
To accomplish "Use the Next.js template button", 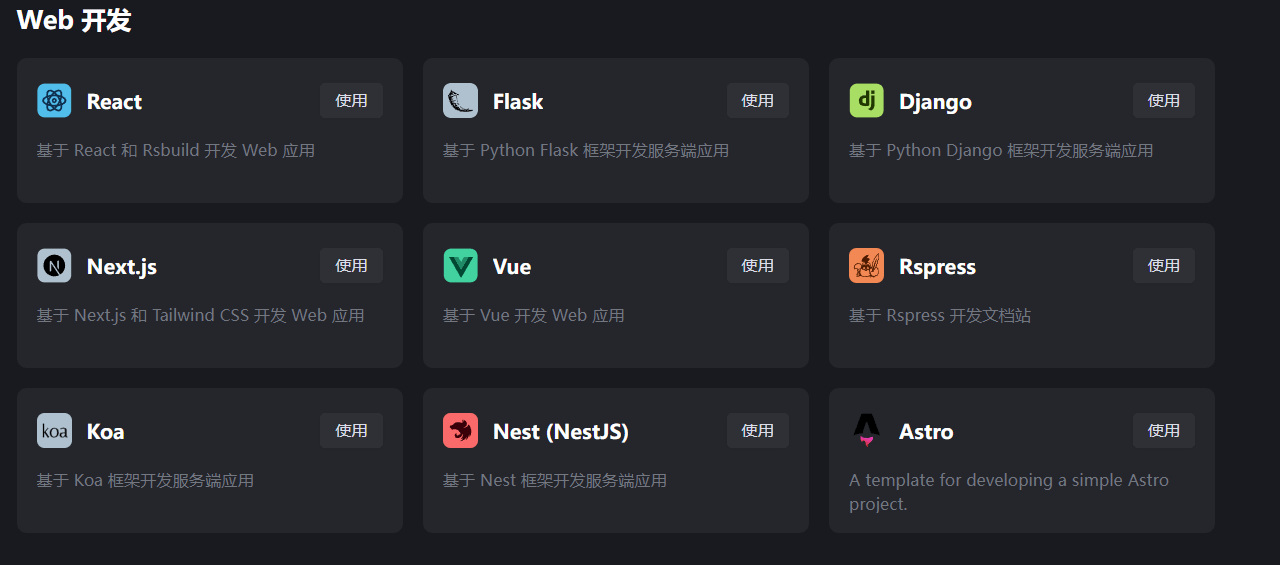I will pos(351,266).
